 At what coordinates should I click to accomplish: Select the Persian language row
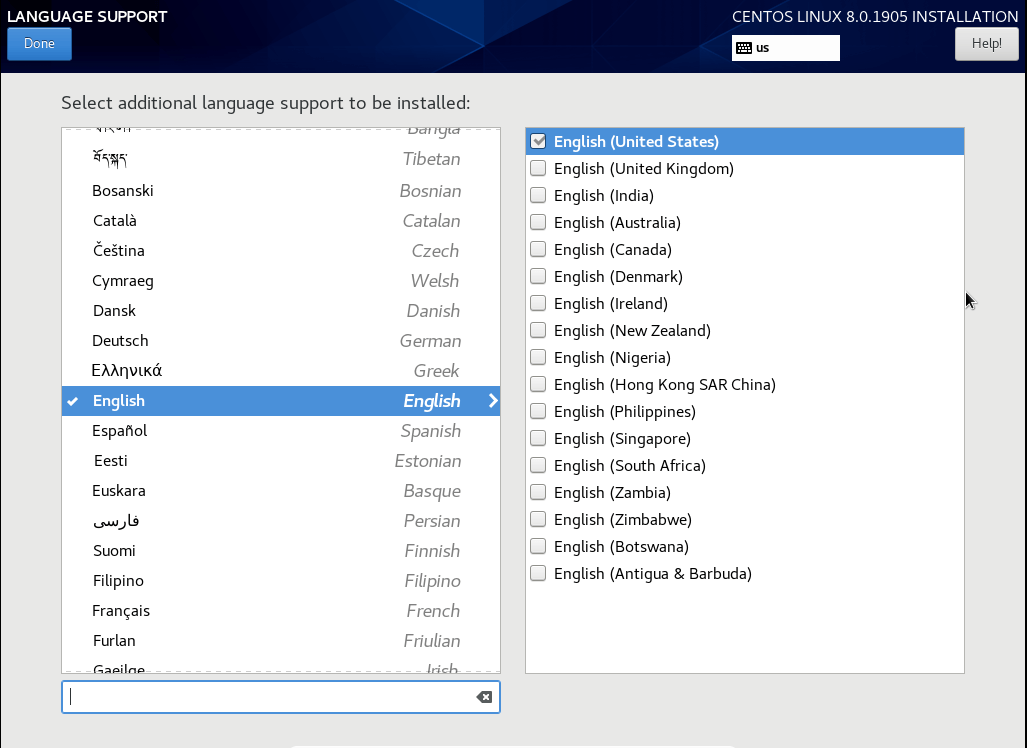[x=280, y=521]
